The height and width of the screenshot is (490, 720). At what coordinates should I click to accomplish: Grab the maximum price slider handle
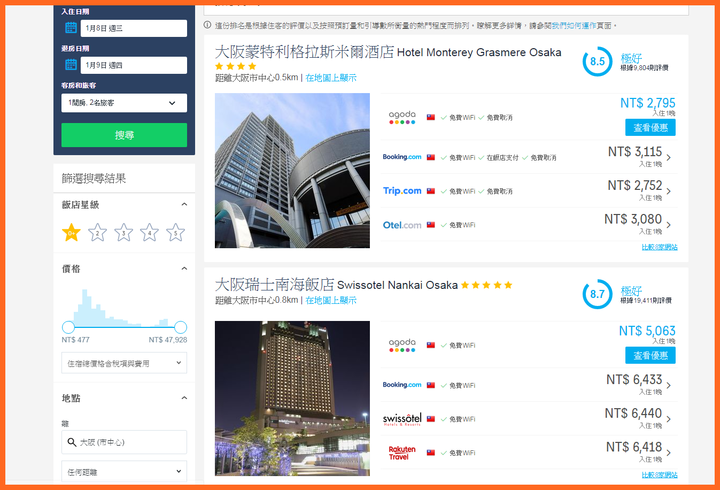coord(180,327)
